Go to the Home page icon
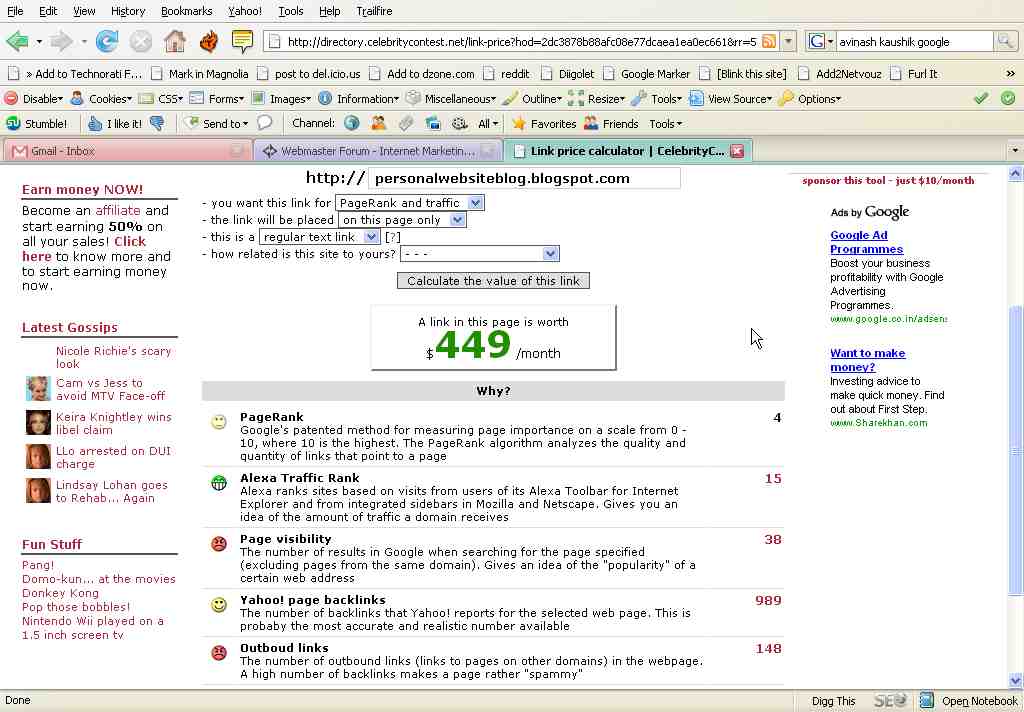 (175, 41)
